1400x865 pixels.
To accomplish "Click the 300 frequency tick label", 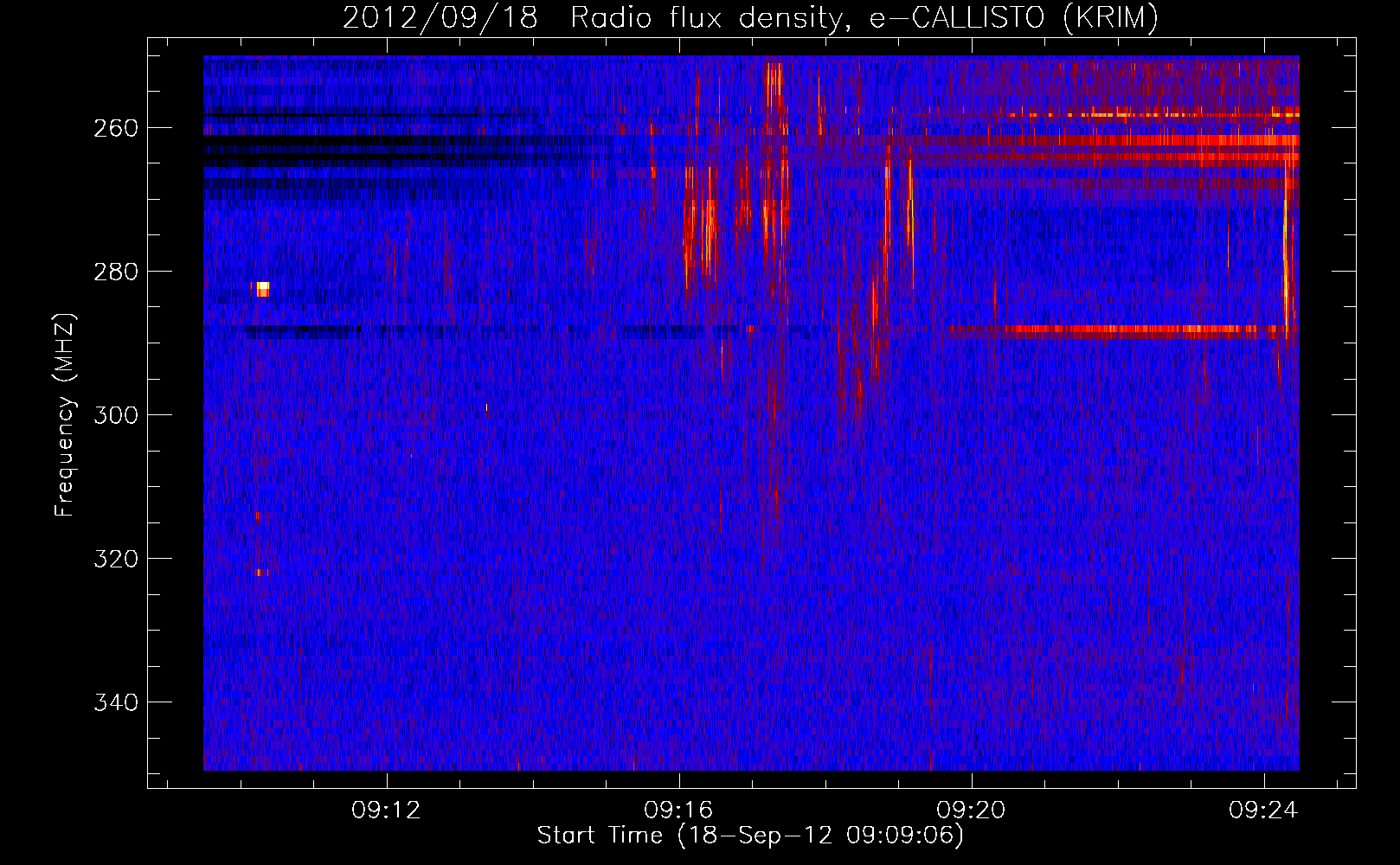I will (116, 415).
